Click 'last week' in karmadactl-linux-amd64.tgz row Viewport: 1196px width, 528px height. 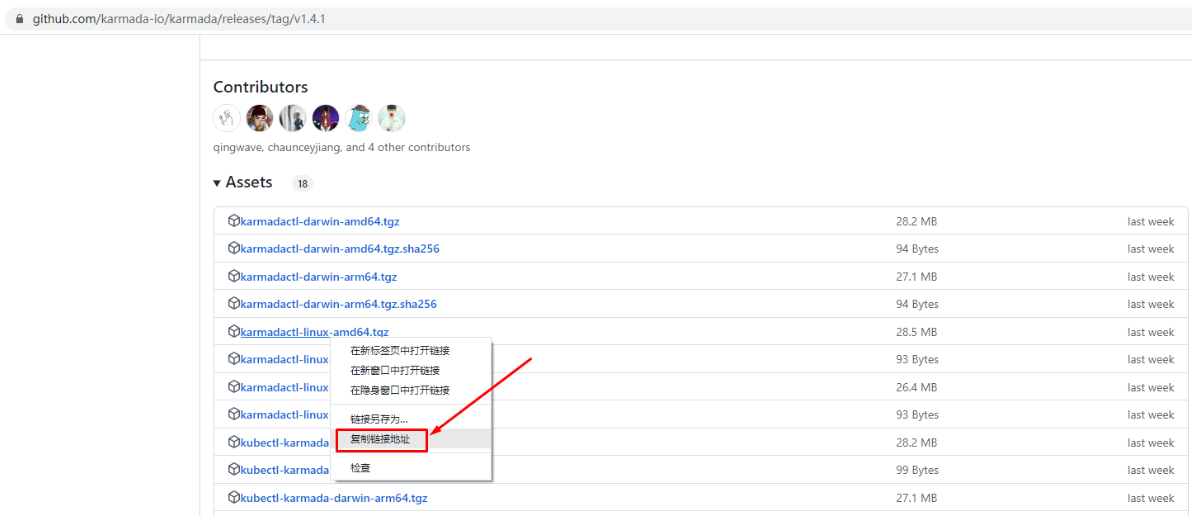(x=1151, y=332)
